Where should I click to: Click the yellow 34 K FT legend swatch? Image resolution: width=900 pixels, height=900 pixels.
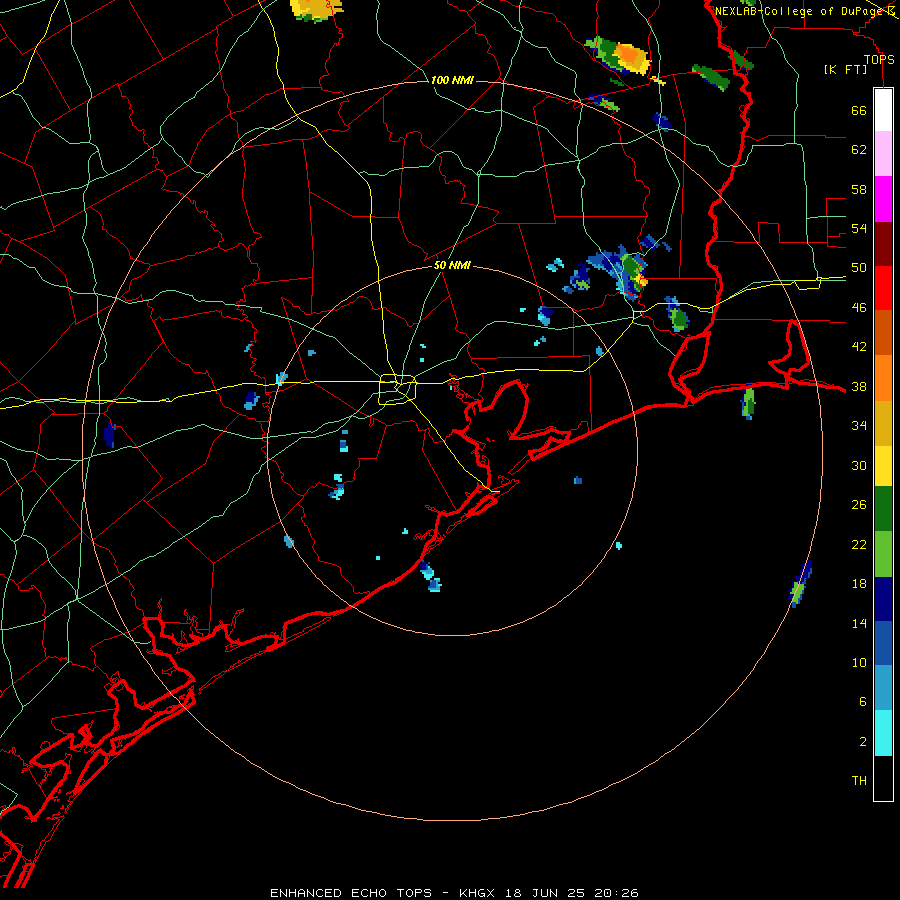click(883, 465)
